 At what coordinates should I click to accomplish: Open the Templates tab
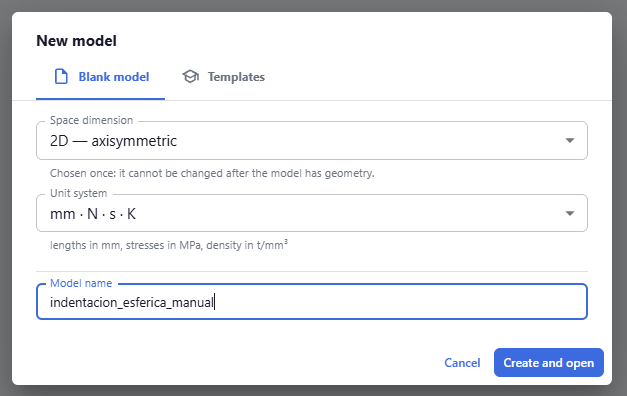[x=224, y=77]
